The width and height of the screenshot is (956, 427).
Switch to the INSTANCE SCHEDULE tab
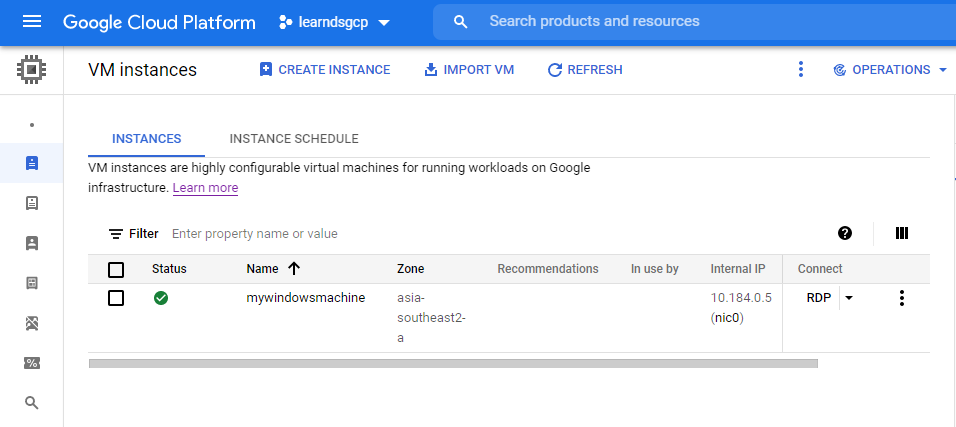click(294, 139)
